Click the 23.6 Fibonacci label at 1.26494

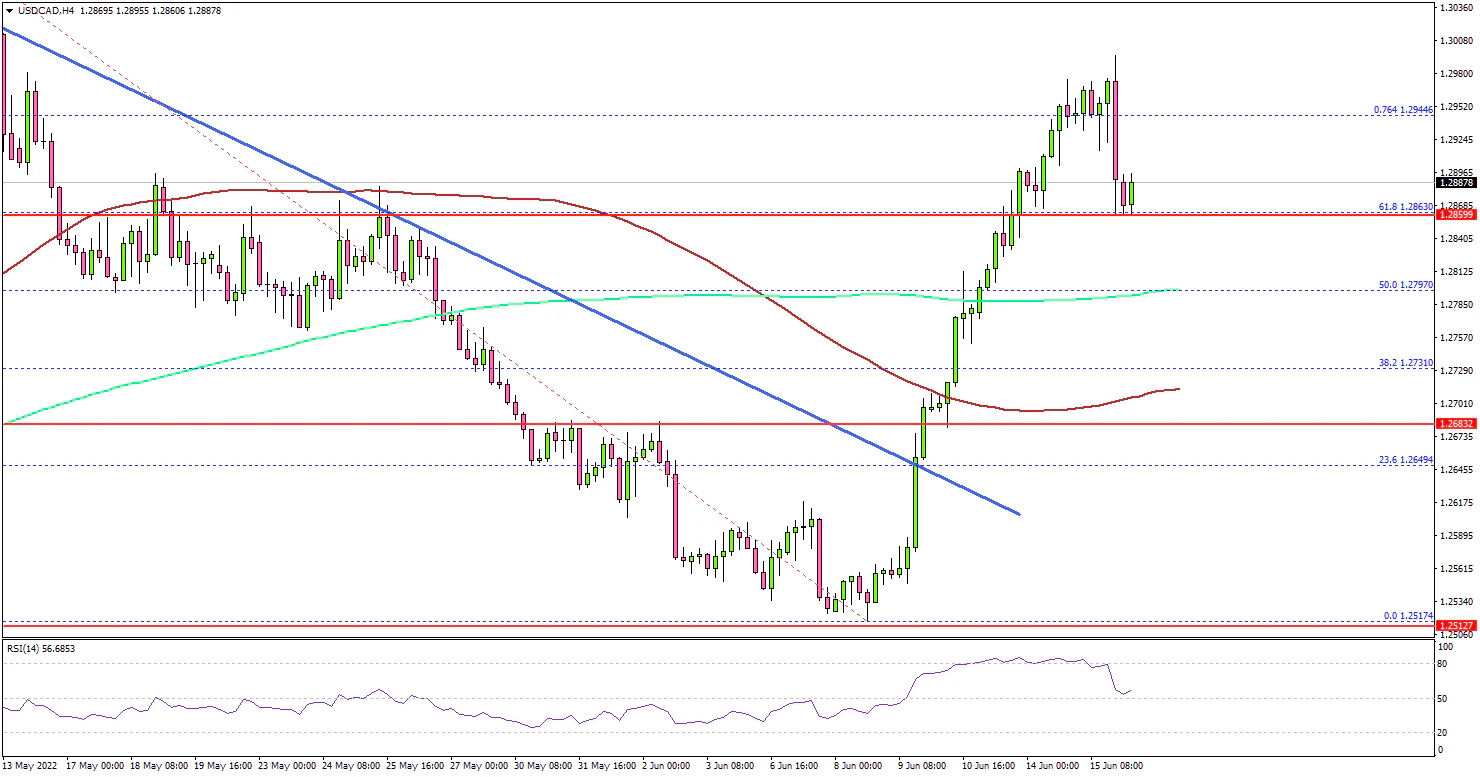(x=1406, y=460)
